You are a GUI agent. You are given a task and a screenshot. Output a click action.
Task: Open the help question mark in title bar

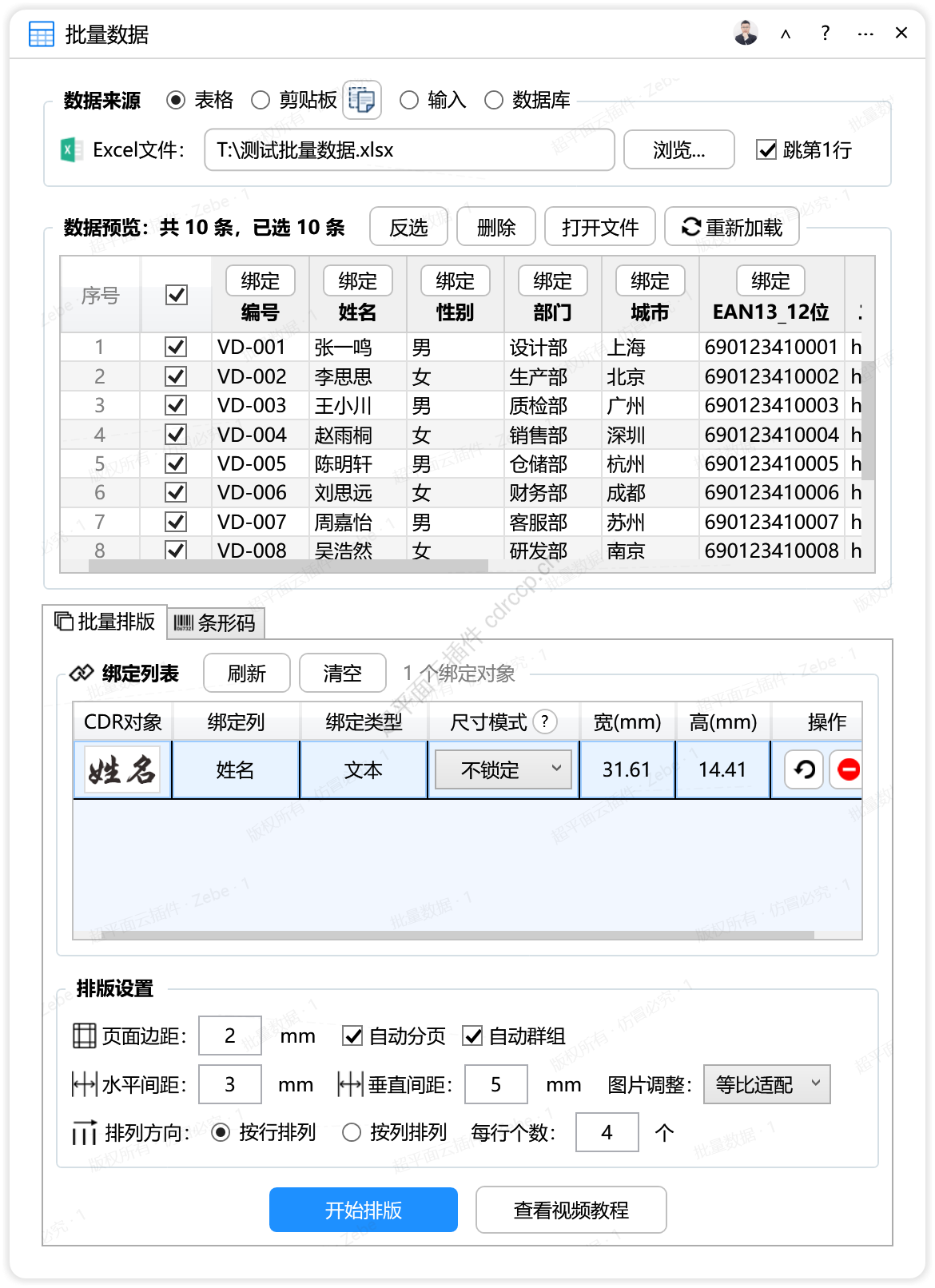tap(826, 33)
